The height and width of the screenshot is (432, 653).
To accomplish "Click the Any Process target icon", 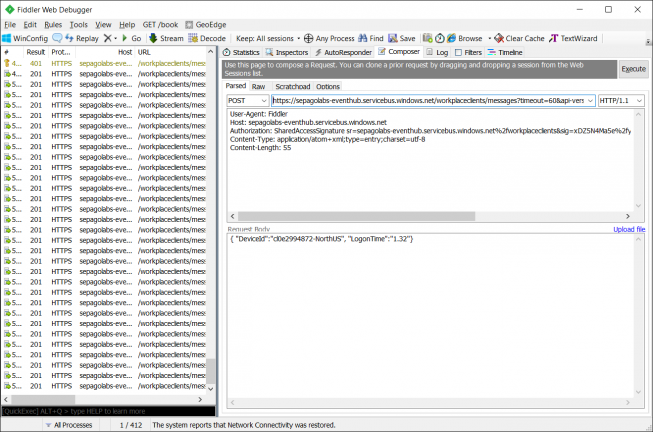I will [308, 37].
